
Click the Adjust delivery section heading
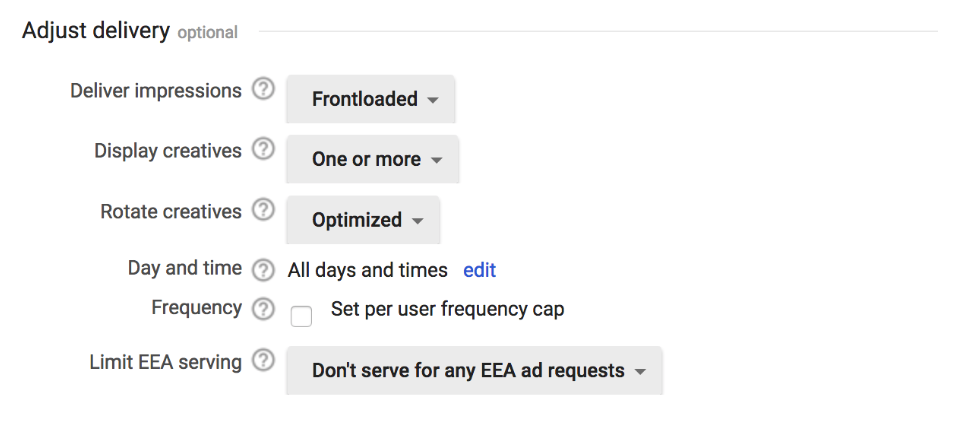coord(96,30)
